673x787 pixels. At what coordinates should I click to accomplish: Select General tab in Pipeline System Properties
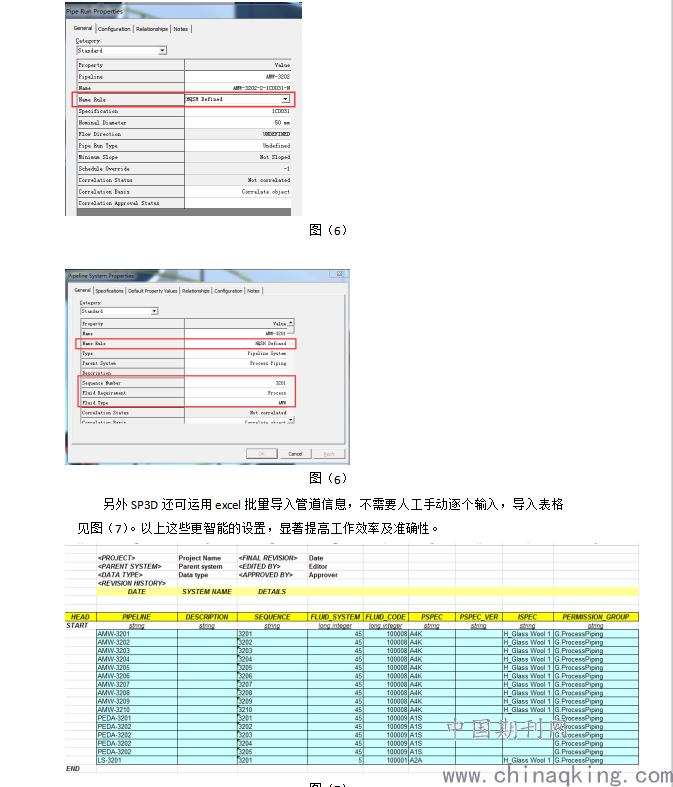point(82,290)
